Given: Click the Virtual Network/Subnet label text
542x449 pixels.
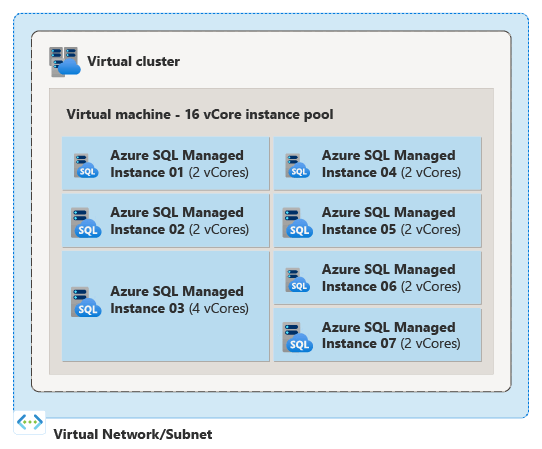Looking at the screenshot, I should [133, 434].
